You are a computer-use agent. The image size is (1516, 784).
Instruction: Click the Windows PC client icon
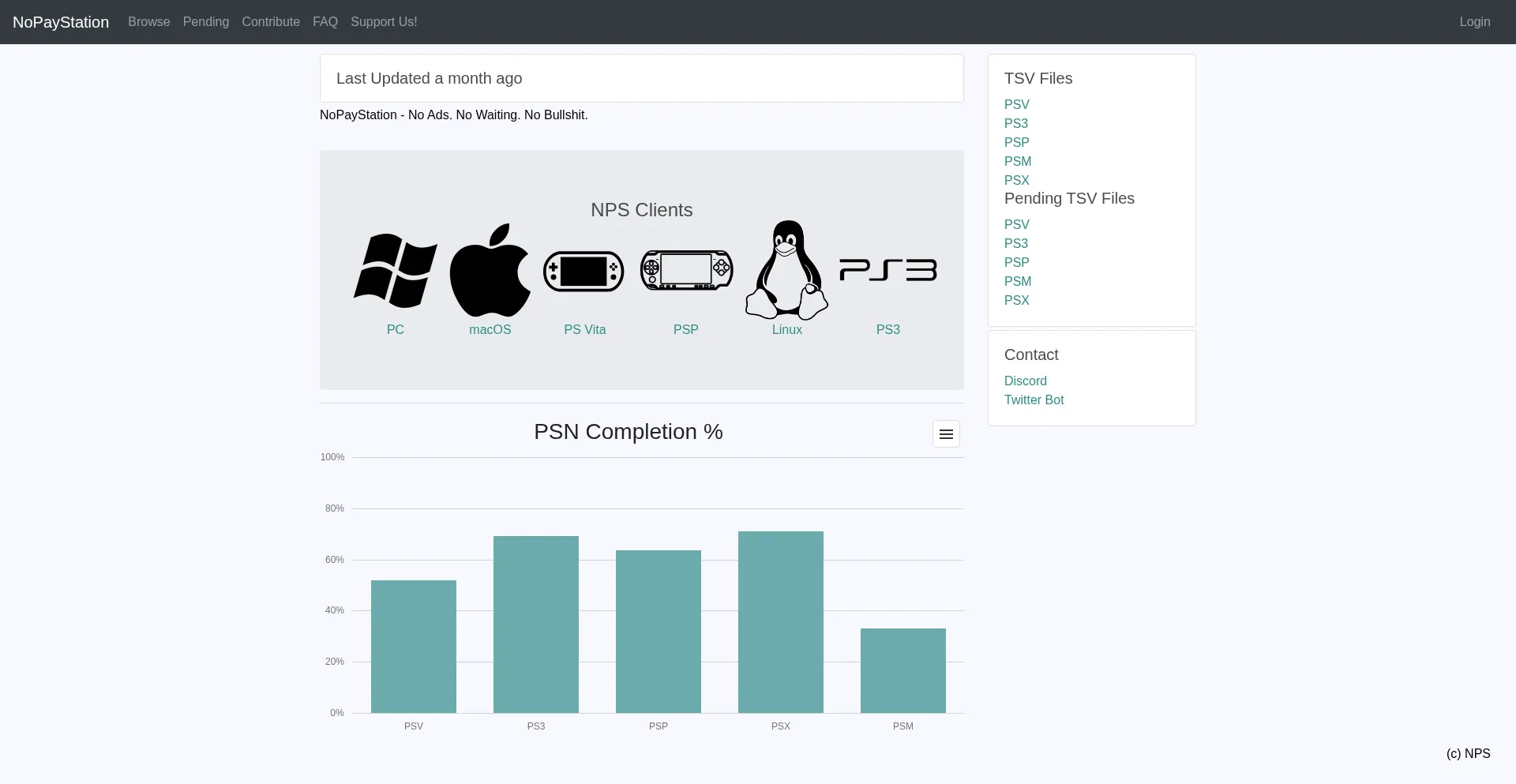click(395, 271)
